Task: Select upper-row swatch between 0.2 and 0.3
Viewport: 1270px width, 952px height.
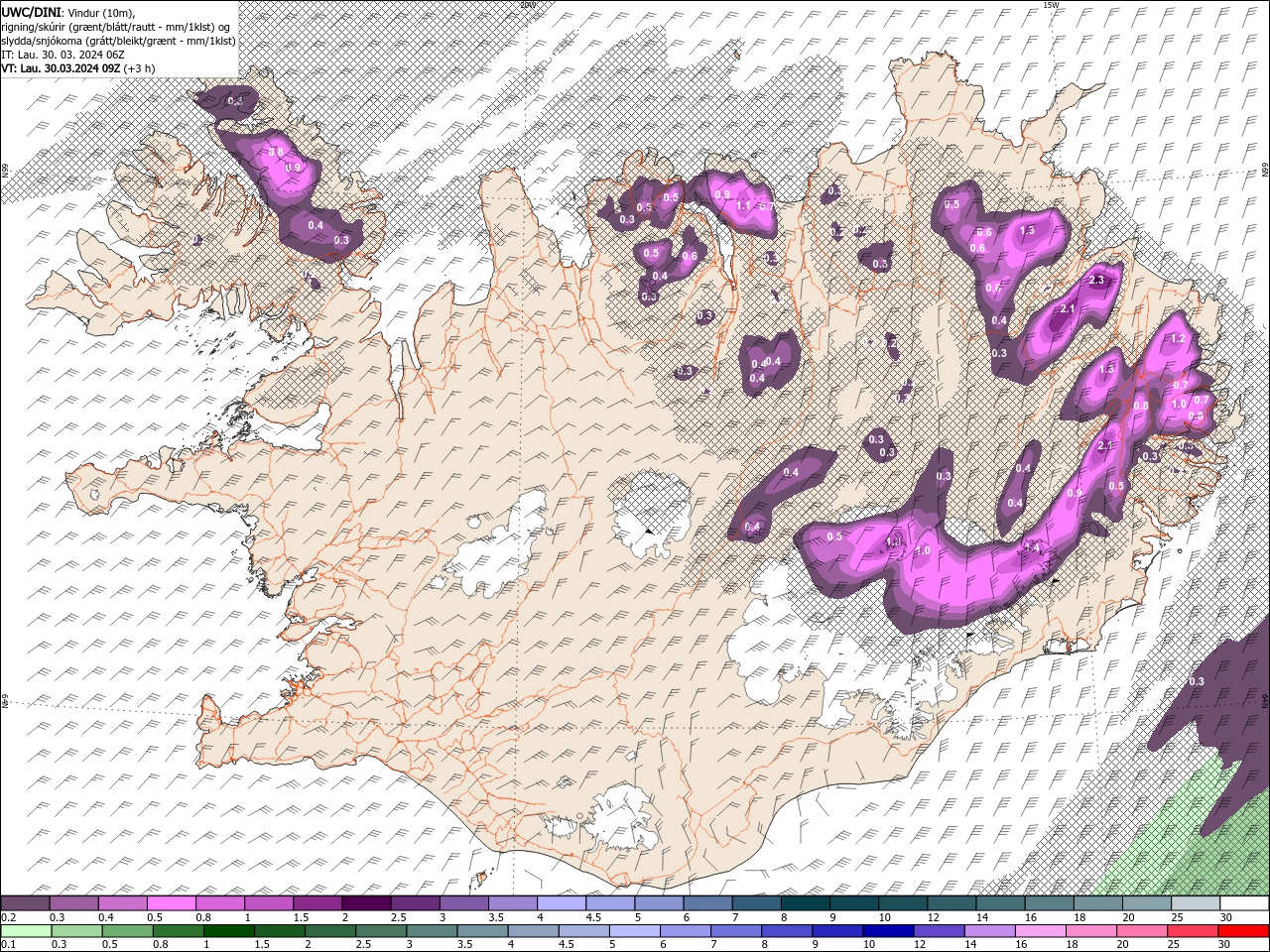Action: point(25,903)
